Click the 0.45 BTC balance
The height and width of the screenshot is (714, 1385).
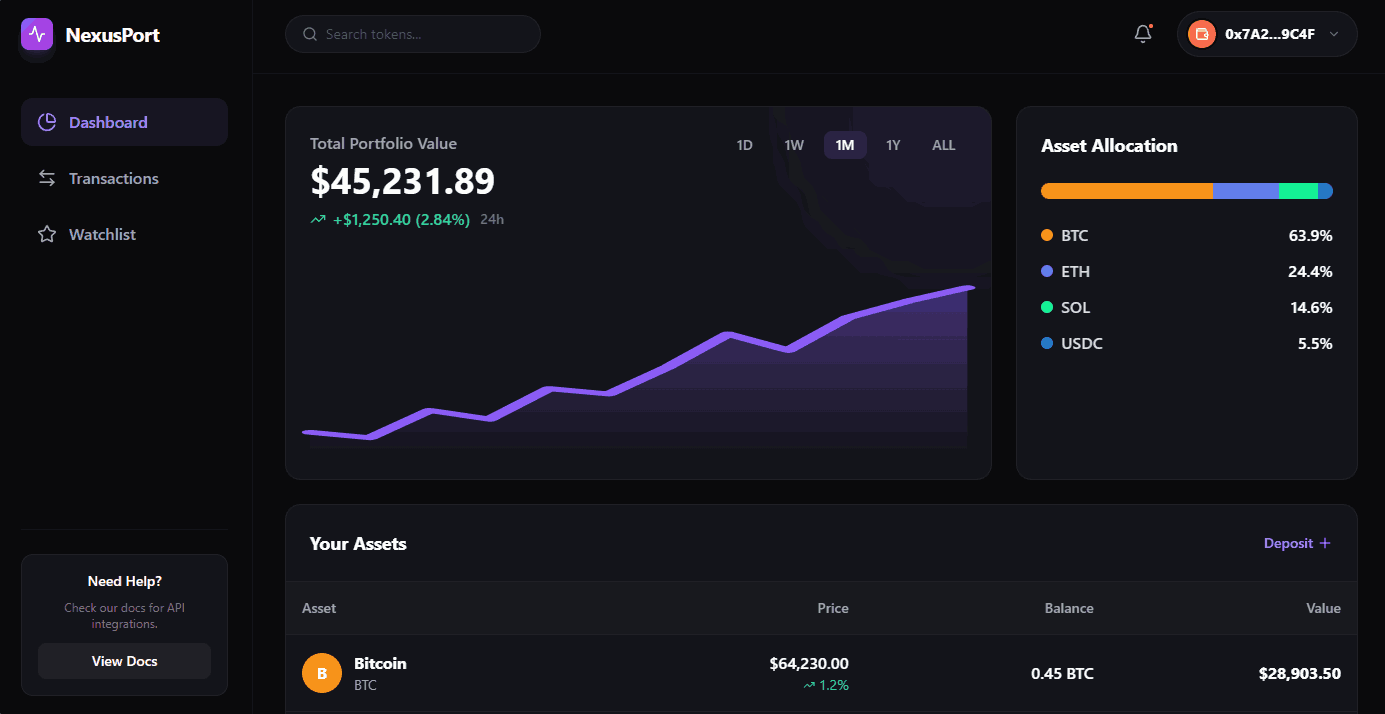point(1062,674)
